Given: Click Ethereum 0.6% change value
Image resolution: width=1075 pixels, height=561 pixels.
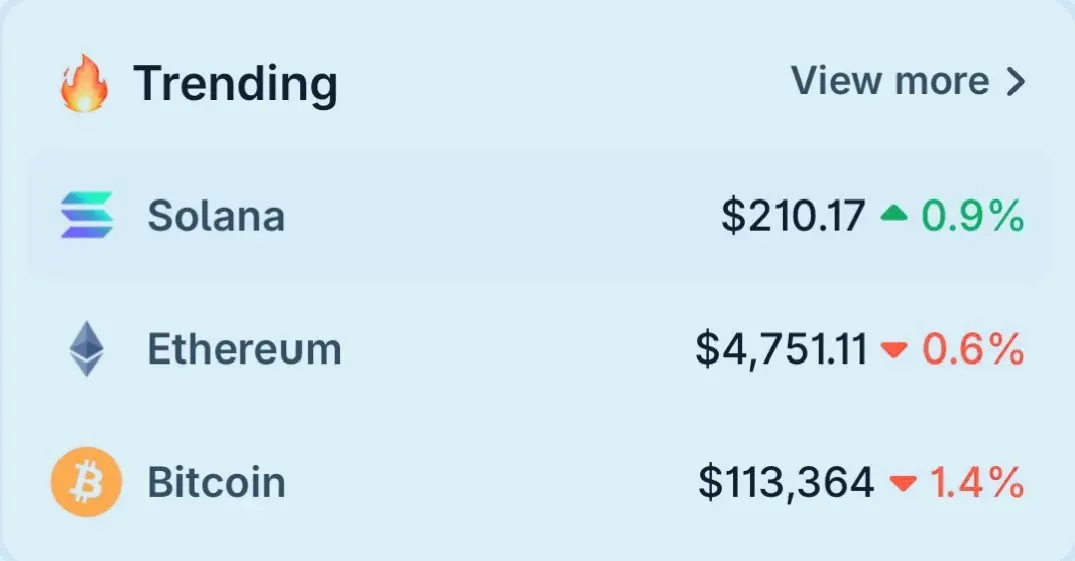Looking at the screenshot, I should tap(973, 349).
